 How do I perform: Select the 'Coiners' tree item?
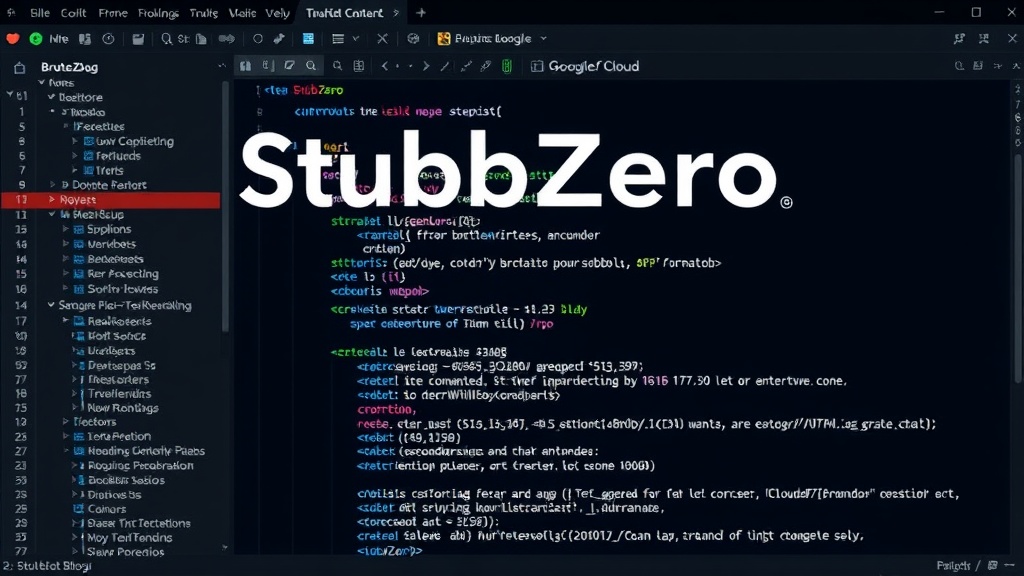click(106, 509)
